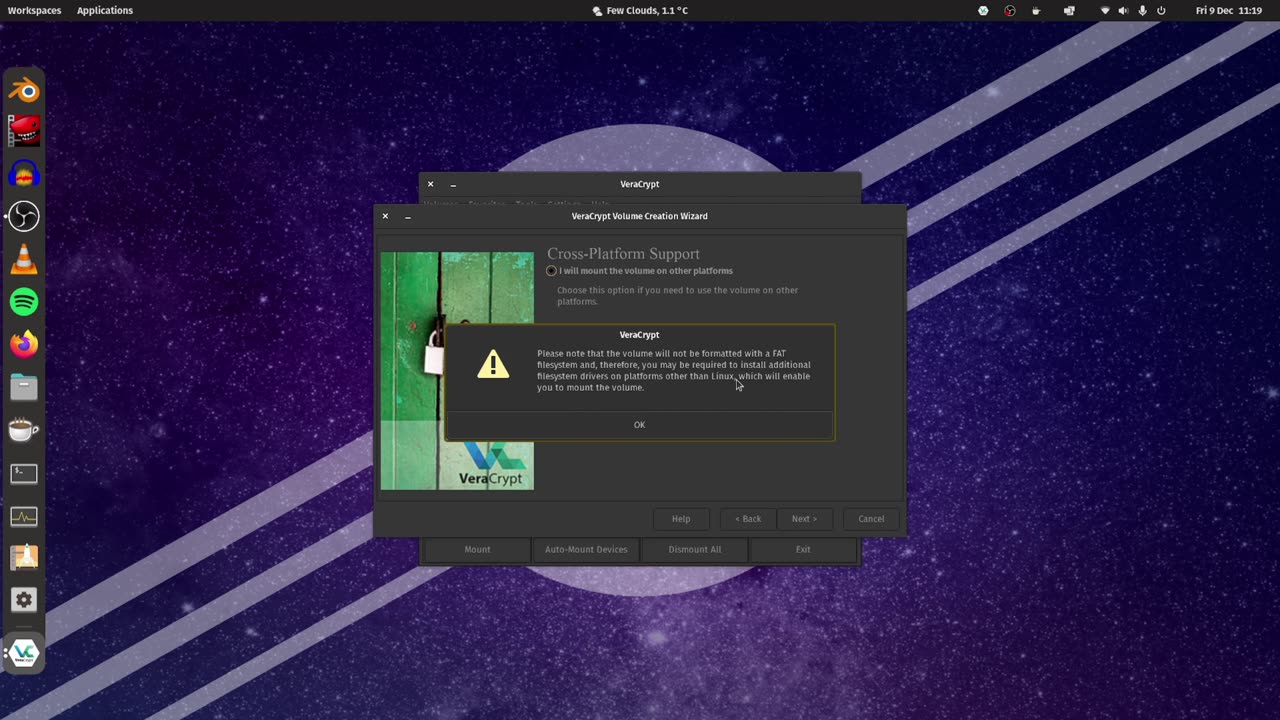
Task: Cancel the Volume Creation Wizard
Action: coord(871,519)
